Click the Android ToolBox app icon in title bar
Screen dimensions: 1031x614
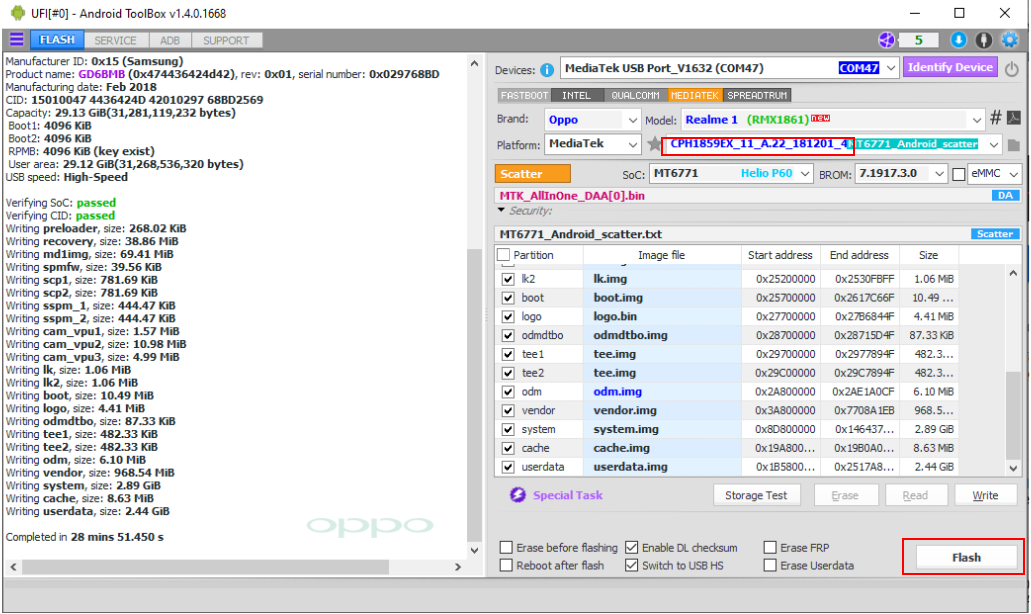tap(18, 13)
